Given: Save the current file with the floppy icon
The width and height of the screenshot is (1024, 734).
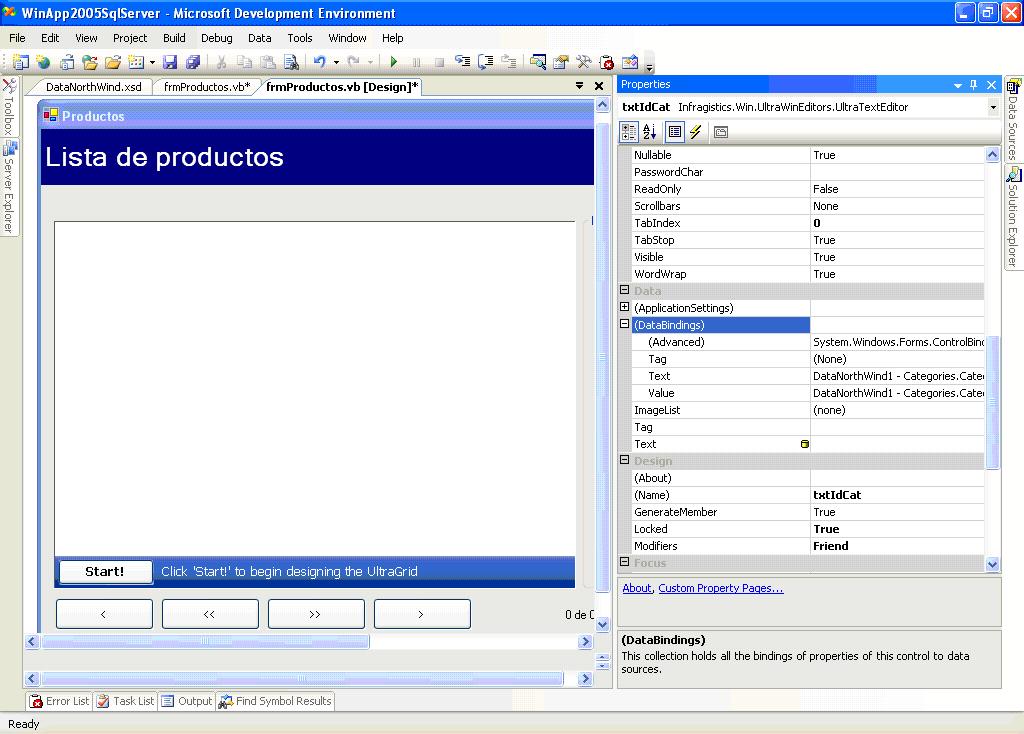Looking at the screenshot, I should point(170,62).
